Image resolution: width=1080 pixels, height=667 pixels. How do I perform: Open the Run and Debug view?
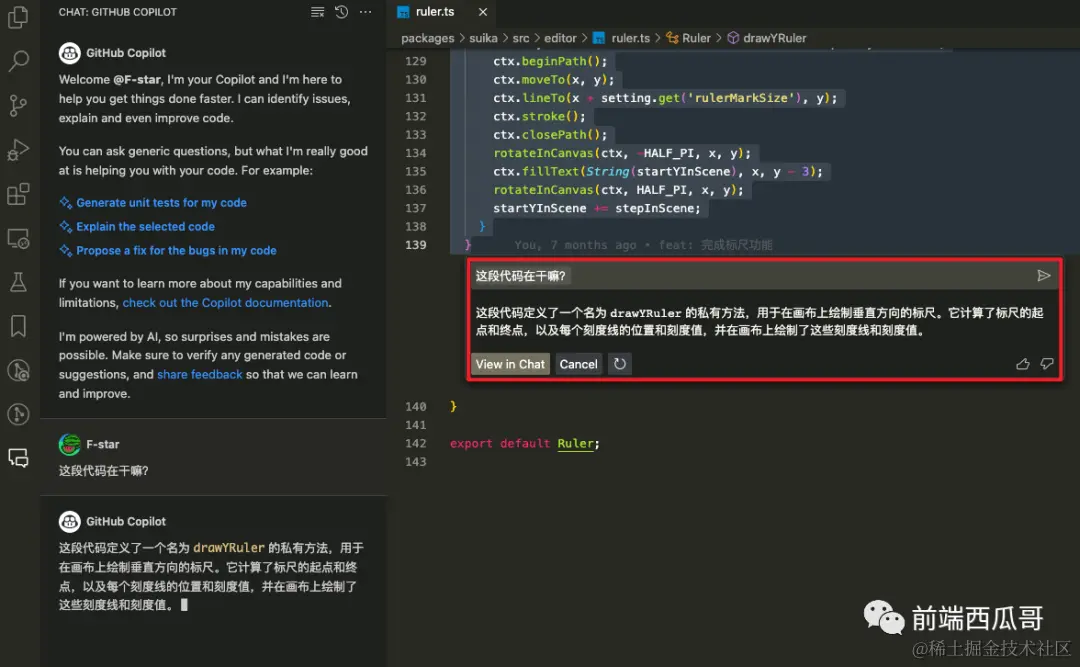point(18,150)
